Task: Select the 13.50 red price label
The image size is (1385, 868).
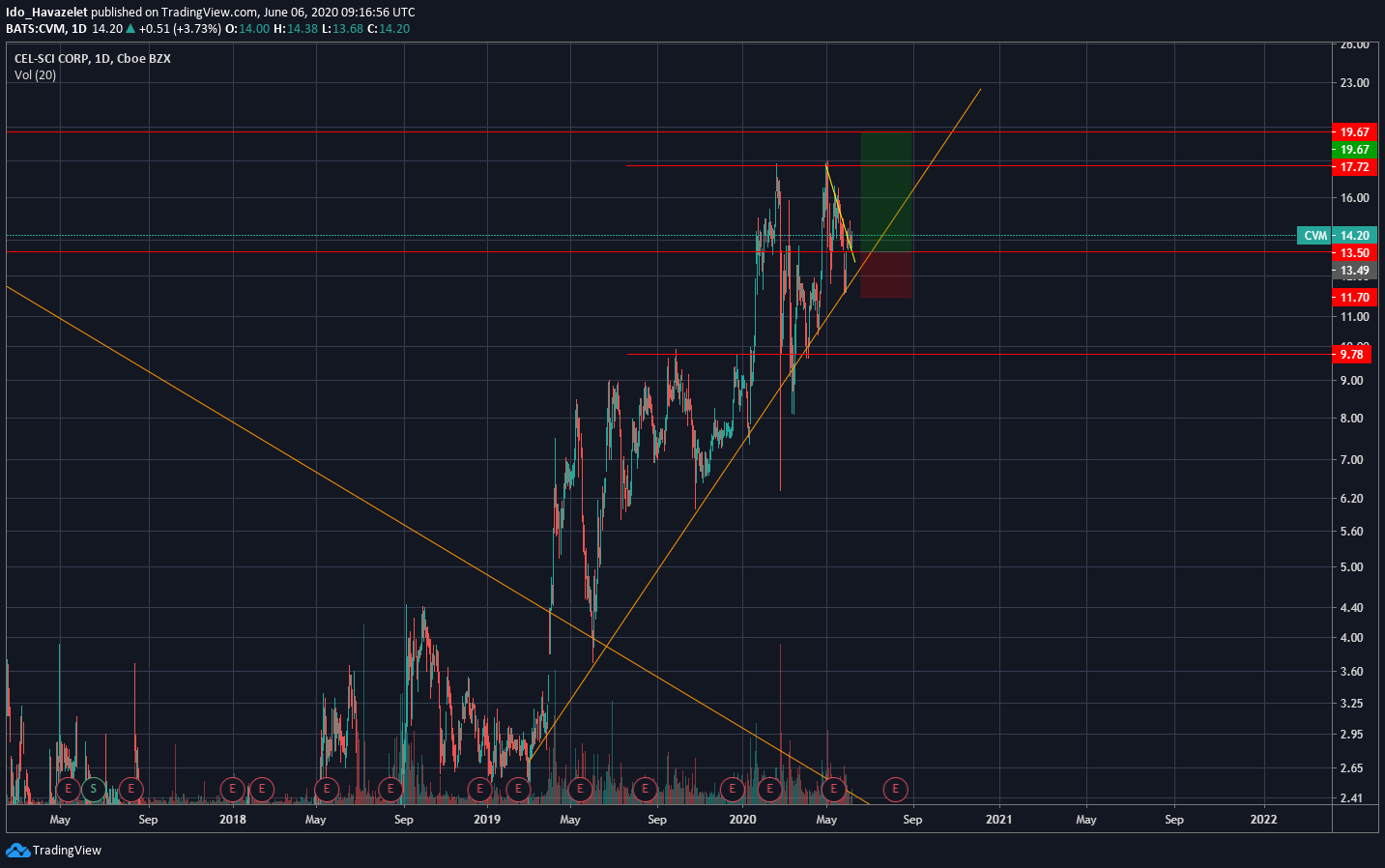Action: (x=1354, y=253)
